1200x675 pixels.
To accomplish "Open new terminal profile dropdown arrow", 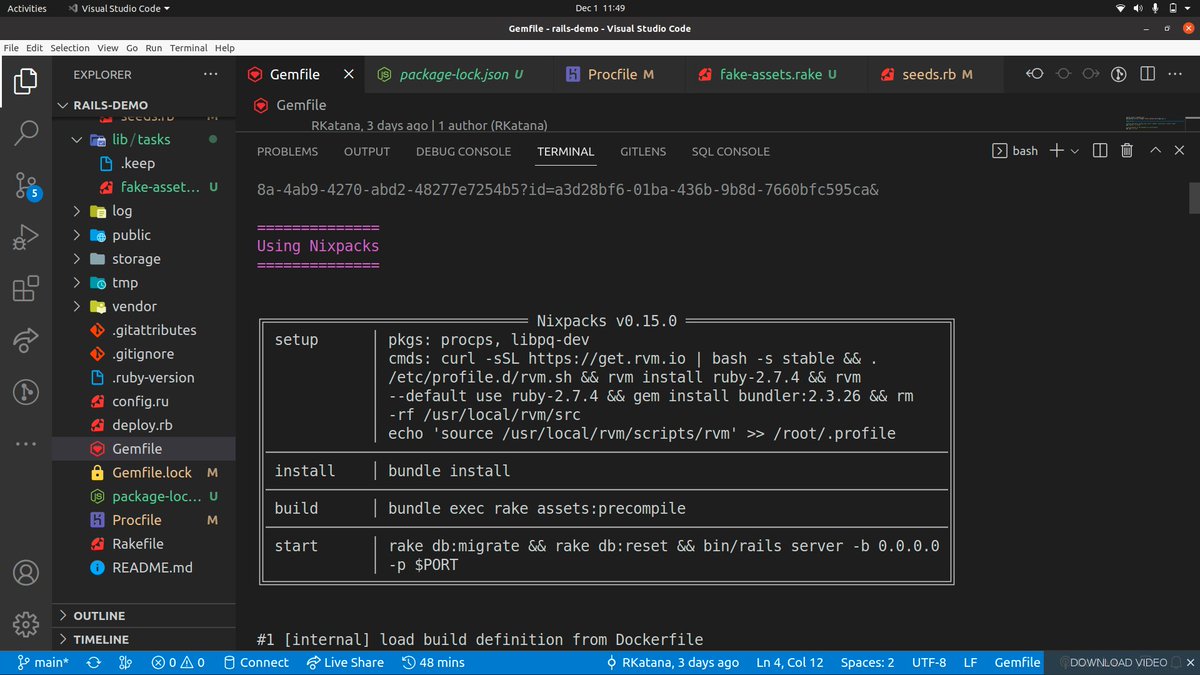I will pos(1075,151).
